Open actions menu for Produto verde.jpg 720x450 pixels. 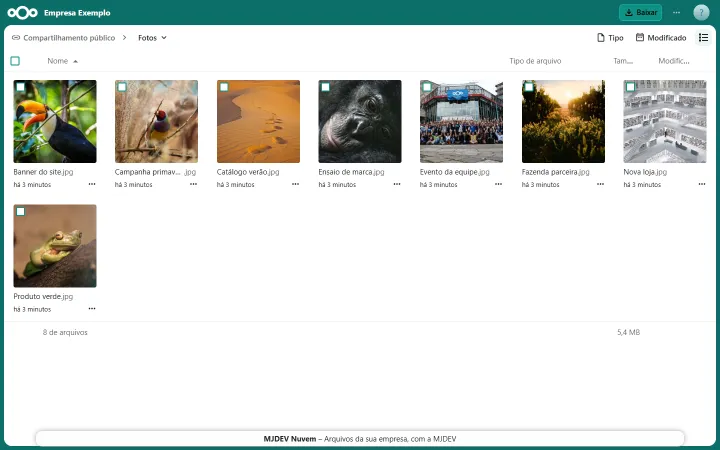tap(92, 309)
